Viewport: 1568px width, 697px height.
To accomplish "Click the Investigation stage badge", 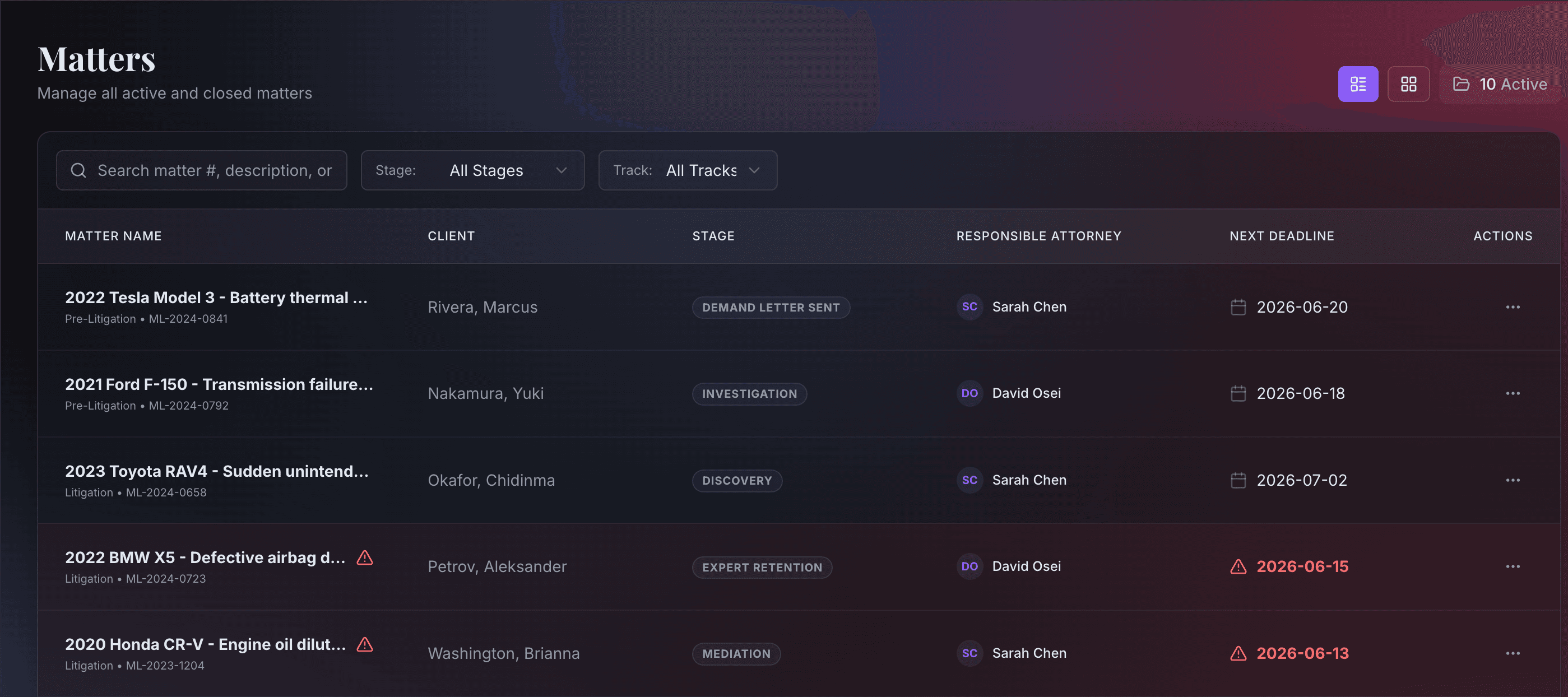I will click(x=749, y=394).
